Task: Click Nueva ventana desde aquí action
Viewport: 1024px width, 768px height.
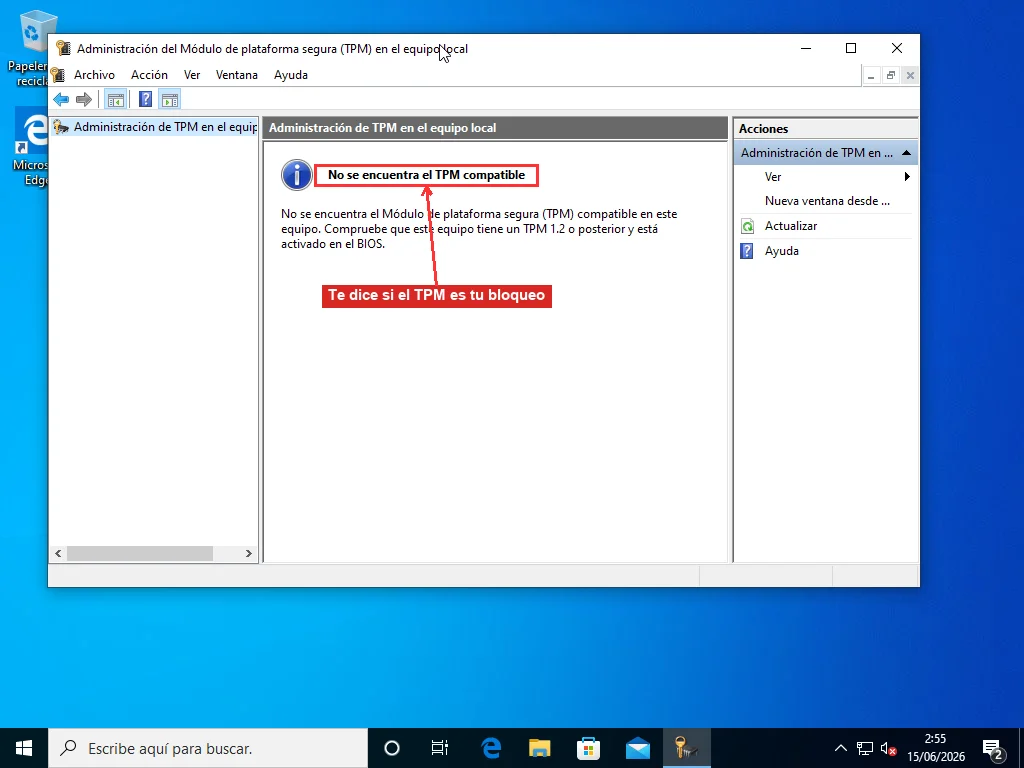Action: coord(827,201)
